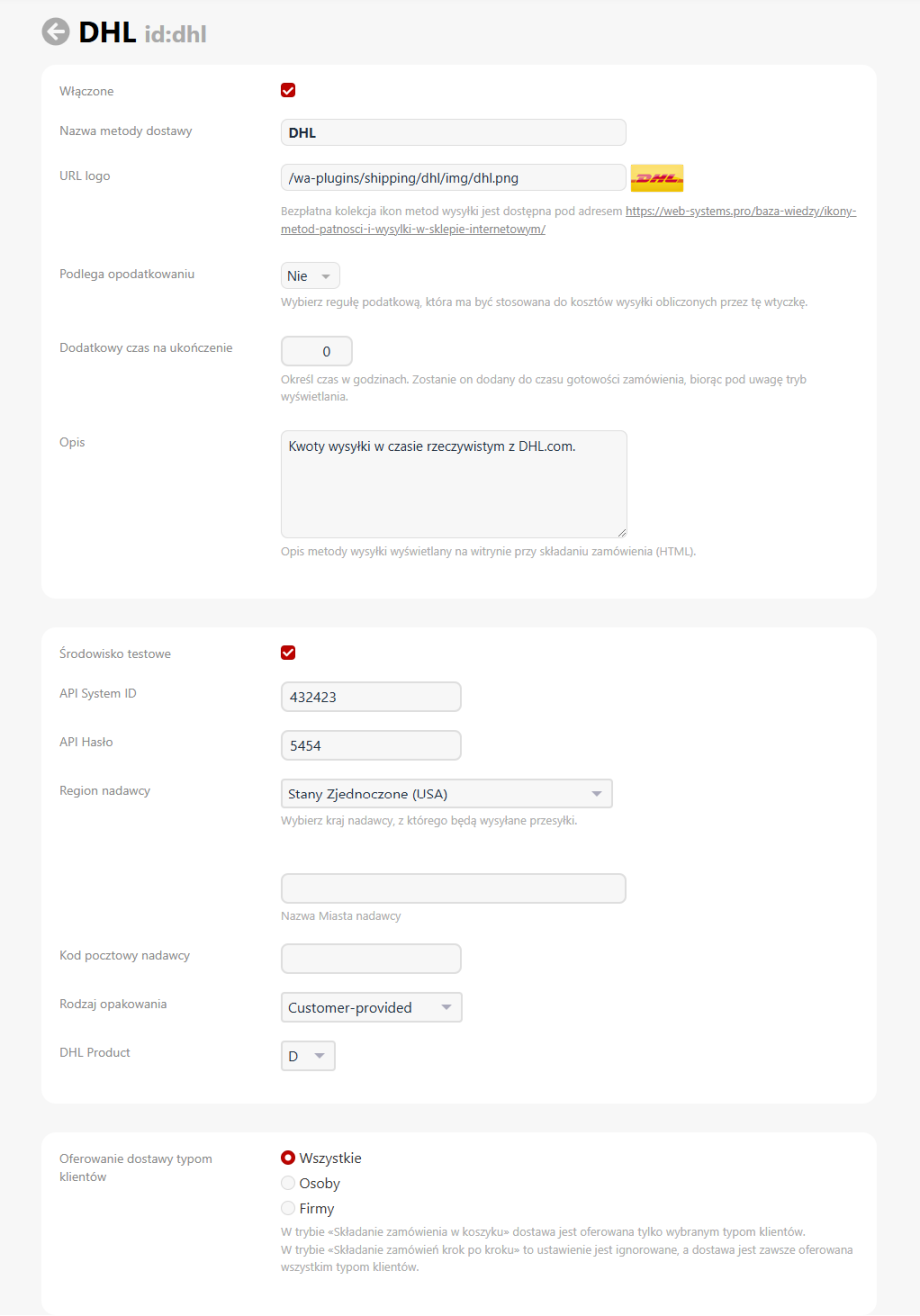The height and width of the screenshot is (1316, 920).
Task: Expand the Region nadawcy country dropdown
Action: (446, 794)
